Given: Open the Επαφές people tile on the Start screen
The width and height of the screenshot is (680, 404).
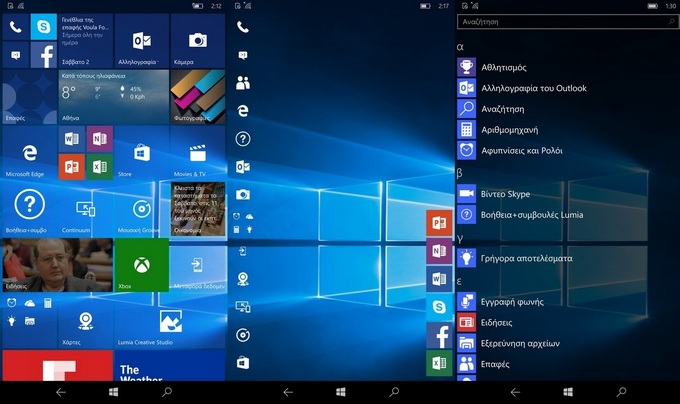Looking at the screenshot, I should (x=30, y=97).
